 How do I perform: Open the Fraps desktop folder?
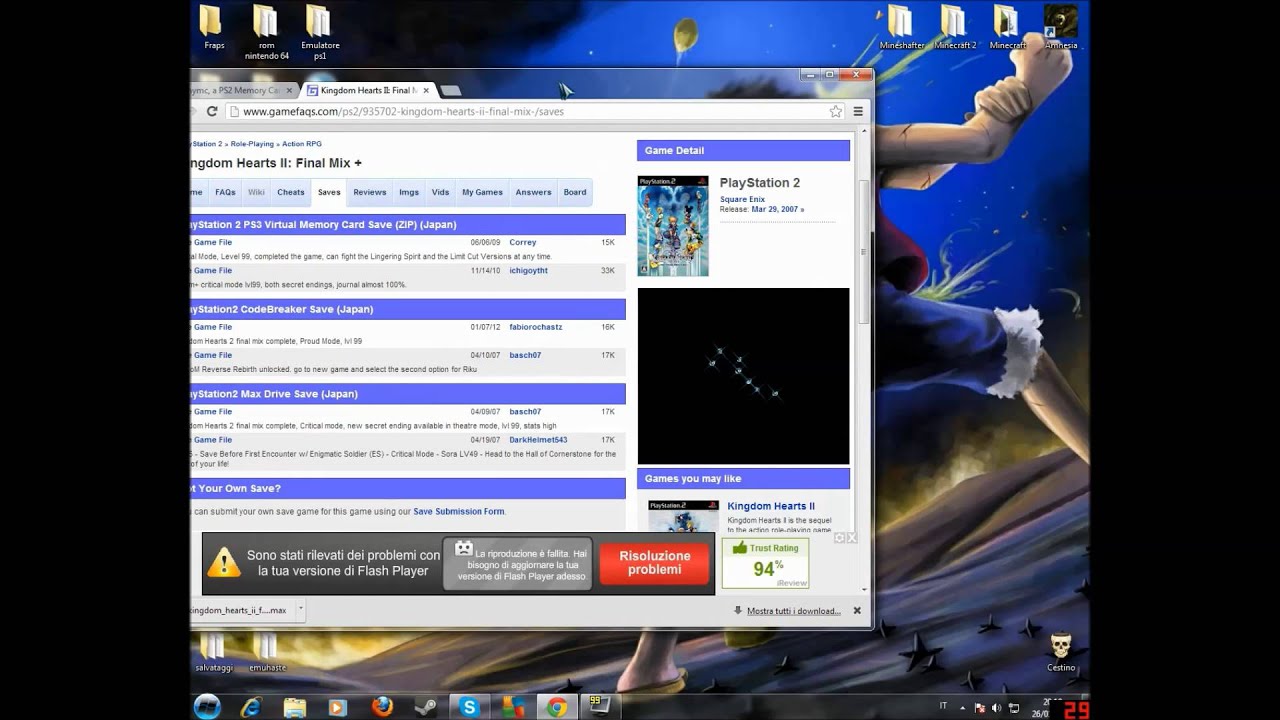[213, 28]
